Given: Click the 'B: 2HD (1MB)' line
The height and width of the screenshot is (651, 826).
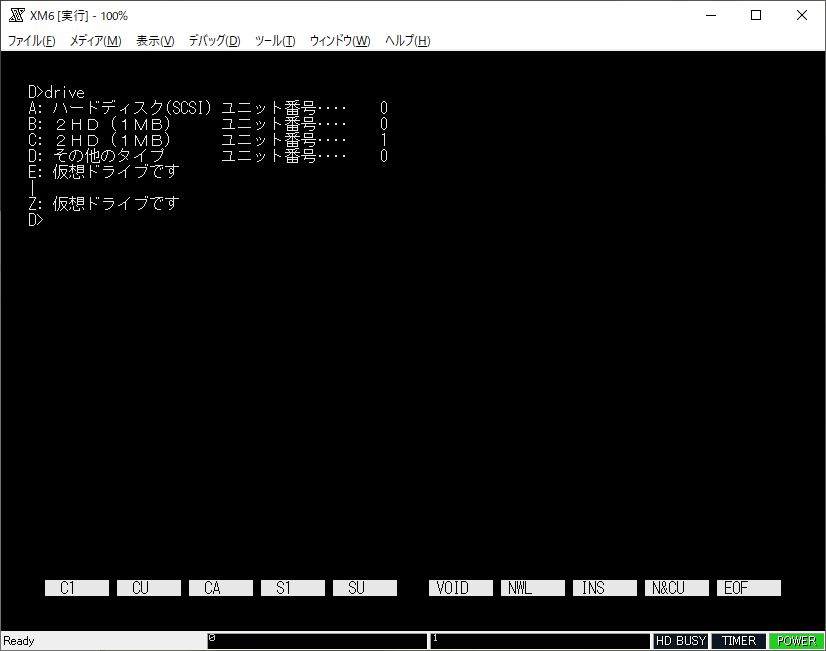Looking at the screenshot, I should coord(208,124).
